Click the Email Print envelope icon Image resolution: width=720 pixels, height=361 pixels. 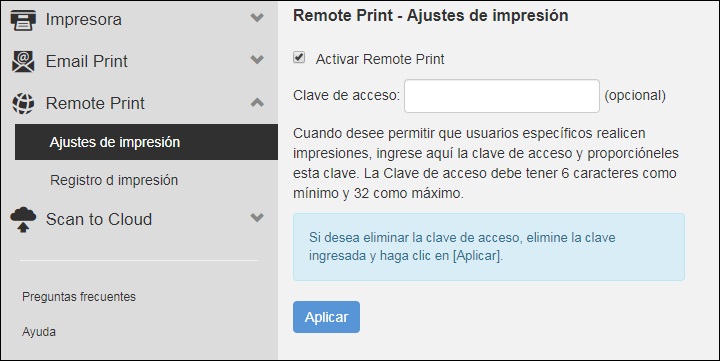click(23, 62)
